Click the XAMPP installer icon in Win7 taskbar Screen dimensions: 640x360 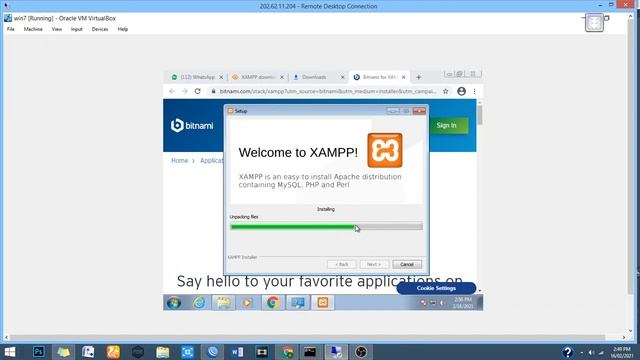click(x=322, y=302)
